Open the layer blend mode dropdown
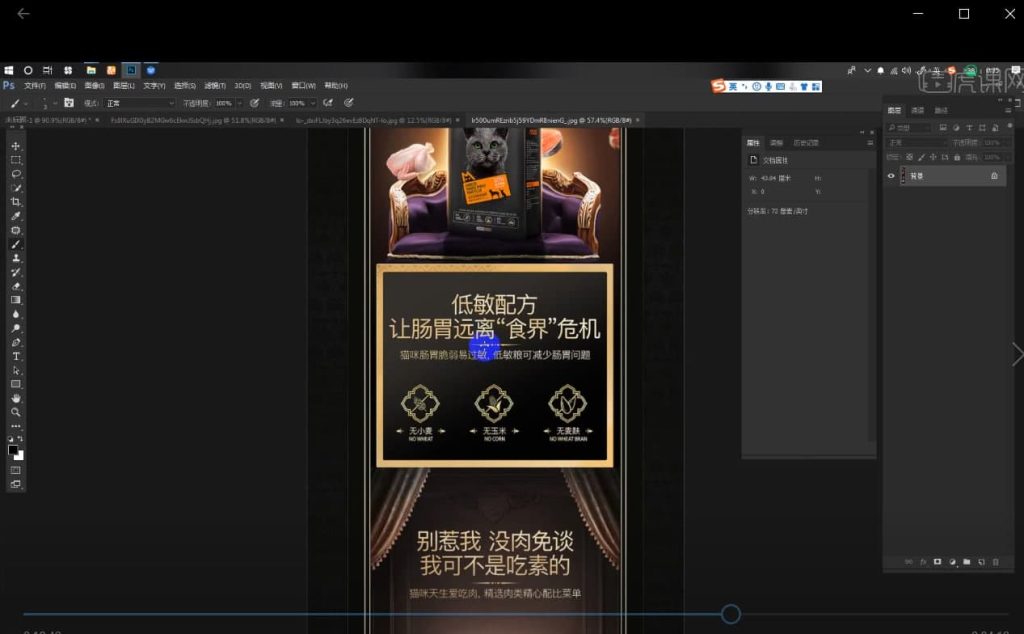Image resolution: width=1024 pixels, height=634 pixels. point(913,143)
